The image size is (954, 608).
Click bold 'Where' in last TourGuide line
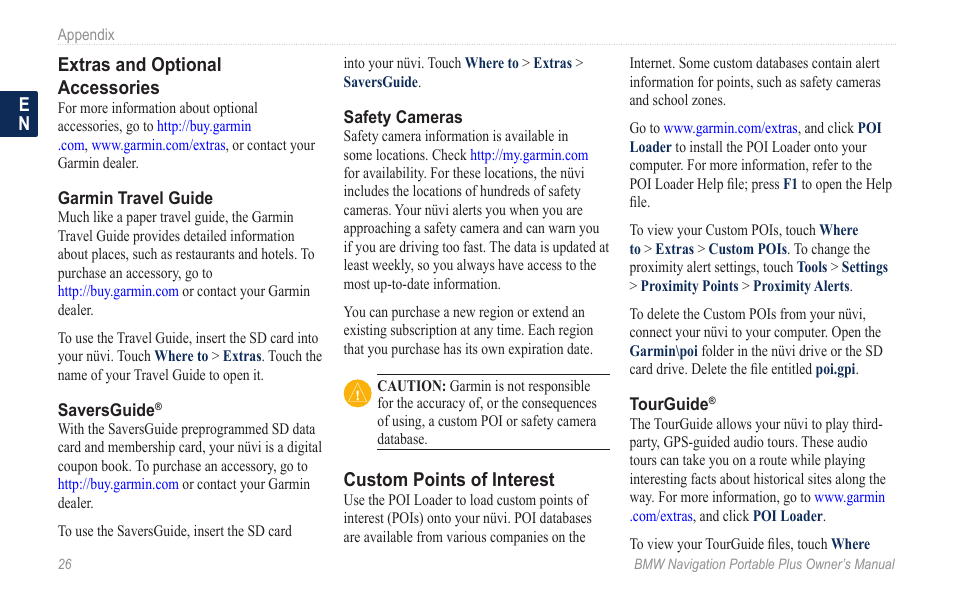851,544
